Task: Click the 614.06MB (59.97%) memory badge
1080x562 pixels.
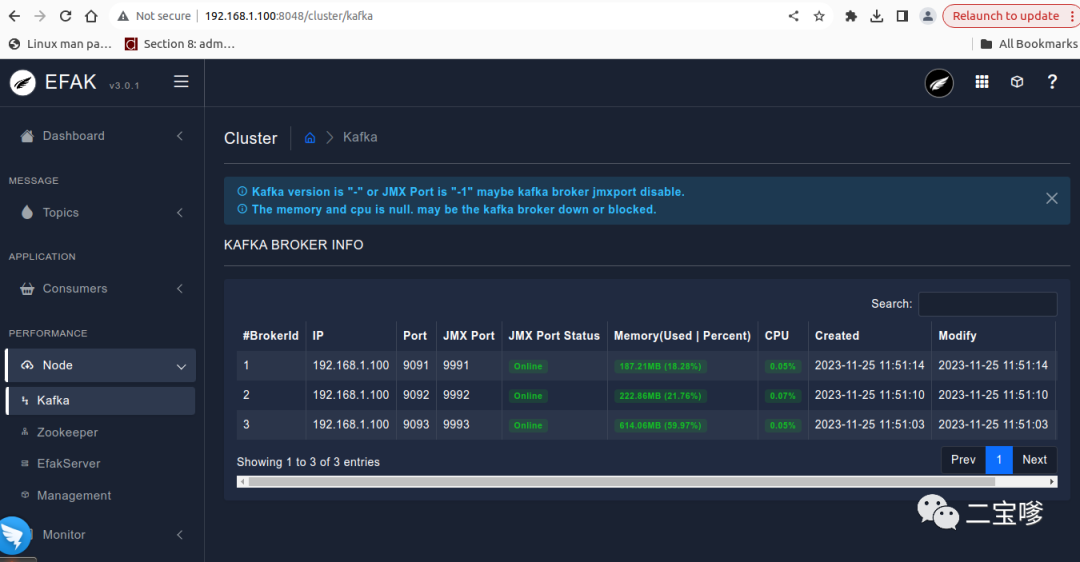Action: click(x=660, y=426)
